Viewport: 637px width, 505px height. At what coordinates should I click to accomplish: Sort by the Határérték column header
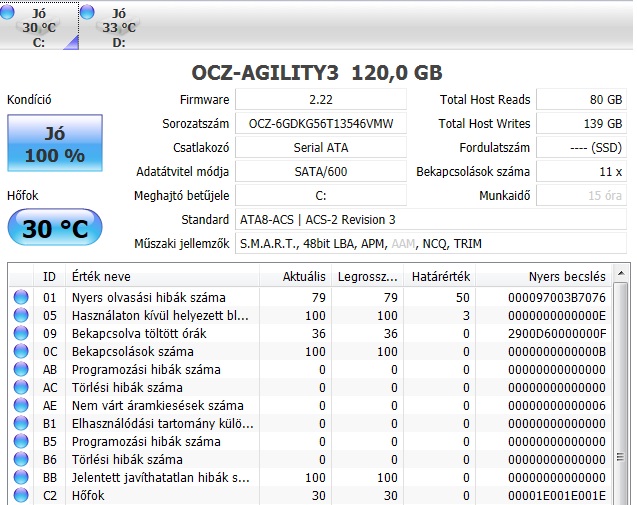coord(440,277)
